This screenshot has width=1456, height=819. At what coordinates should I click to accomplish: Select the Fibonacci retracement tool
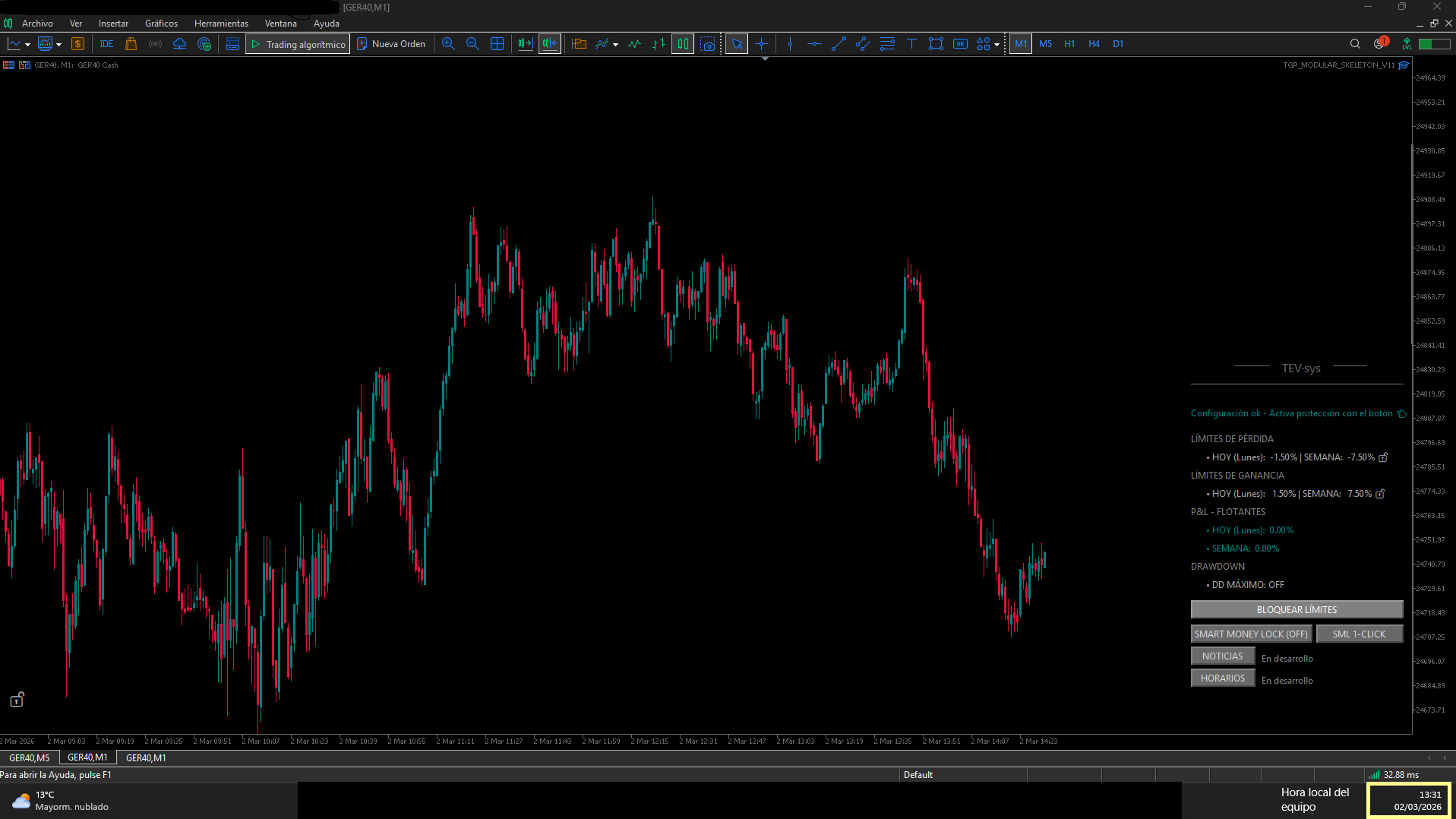click(x=887, y=44)
